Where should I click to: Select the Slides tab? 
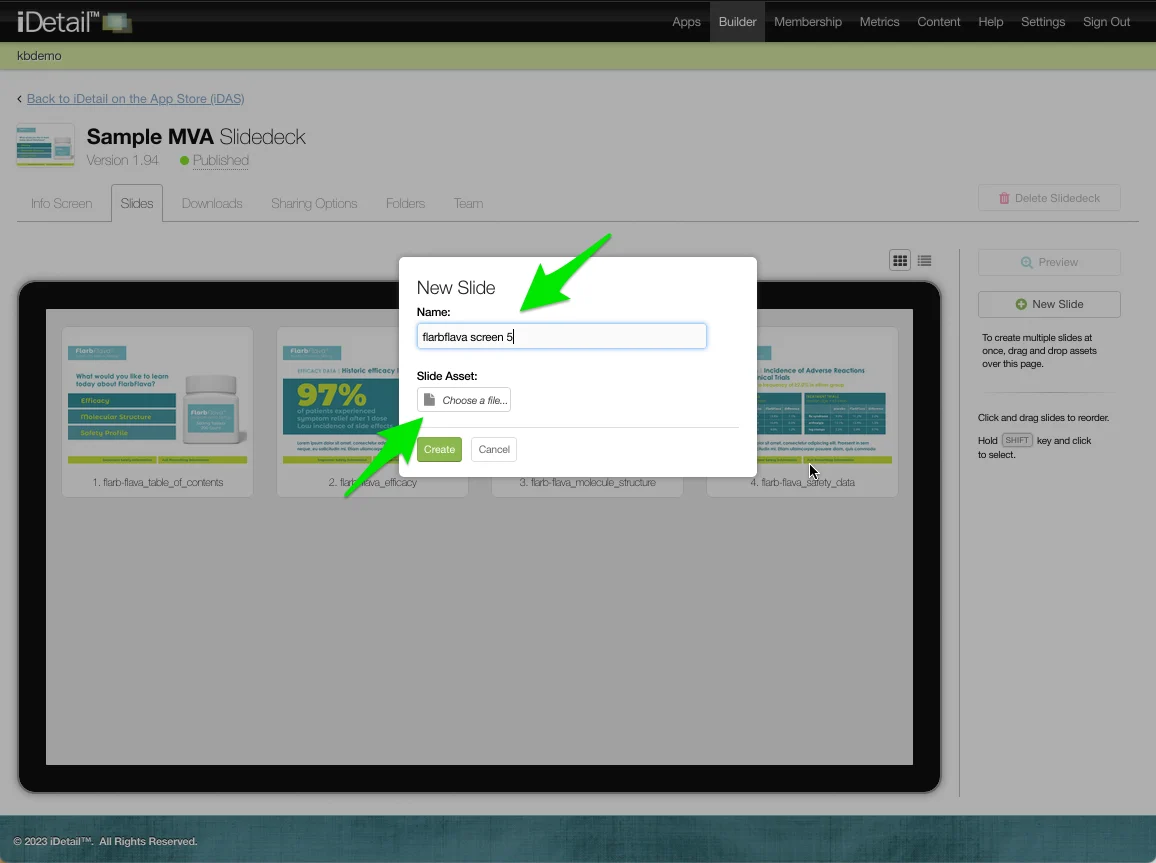coord(136,203)
